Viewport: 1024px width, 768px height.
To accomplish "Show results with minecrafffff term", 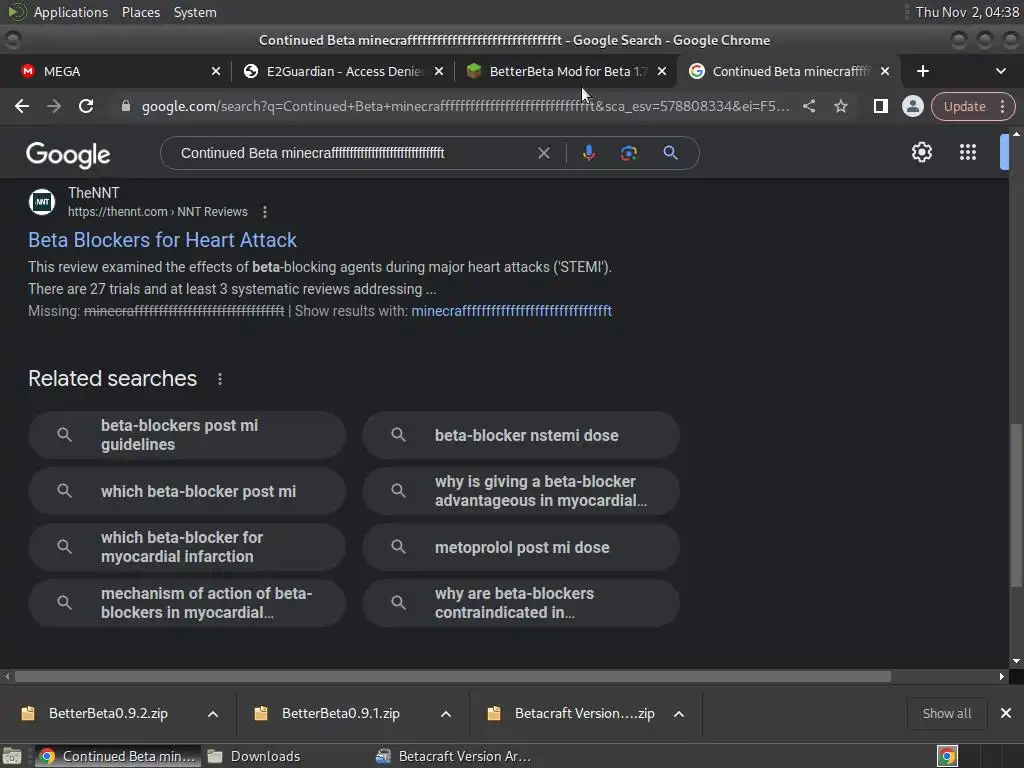I will pyautogui.click(x=511, y=311).
